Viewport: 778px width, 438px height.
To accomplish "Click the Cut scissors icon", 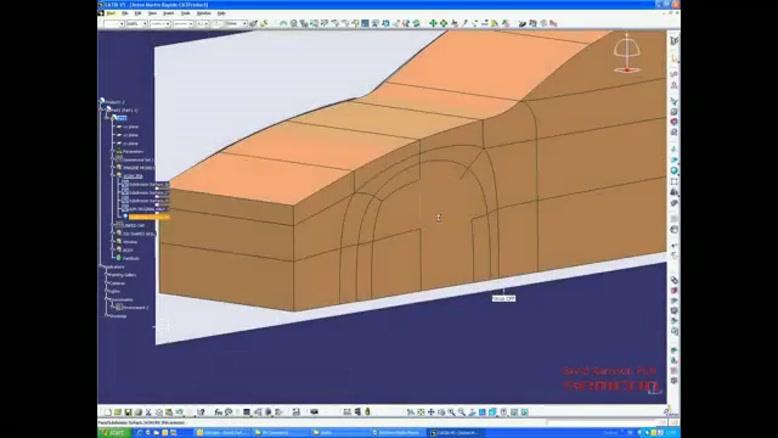I will click(x=147, y=412).
